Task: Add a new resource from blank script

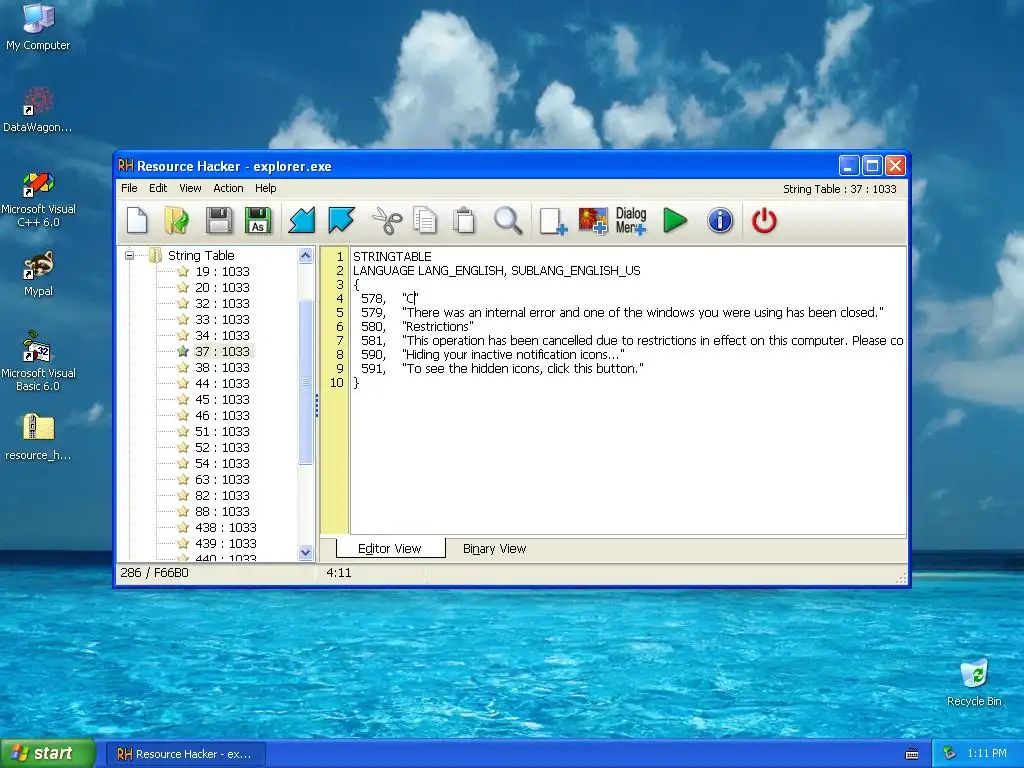Action: pyautogui.click(x=553, y=221)
